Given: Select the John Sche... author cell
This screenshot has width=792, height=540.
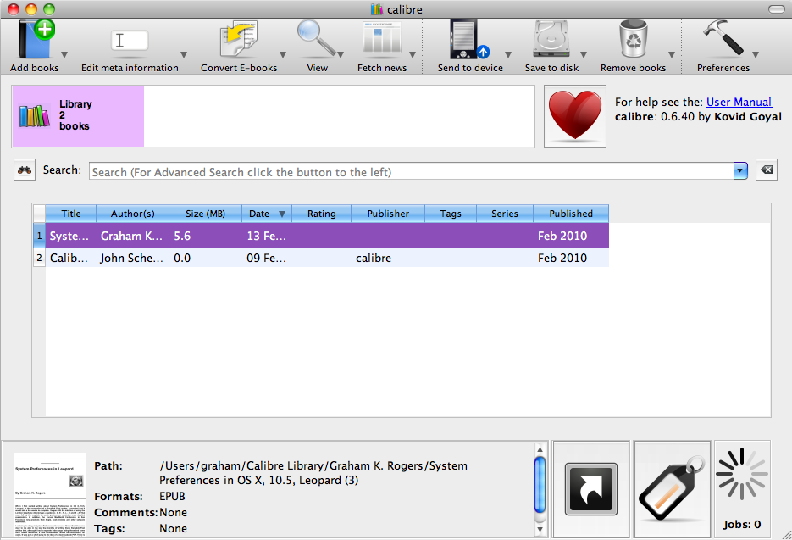Looking at the screenshot, I should (x=132, y=258).
